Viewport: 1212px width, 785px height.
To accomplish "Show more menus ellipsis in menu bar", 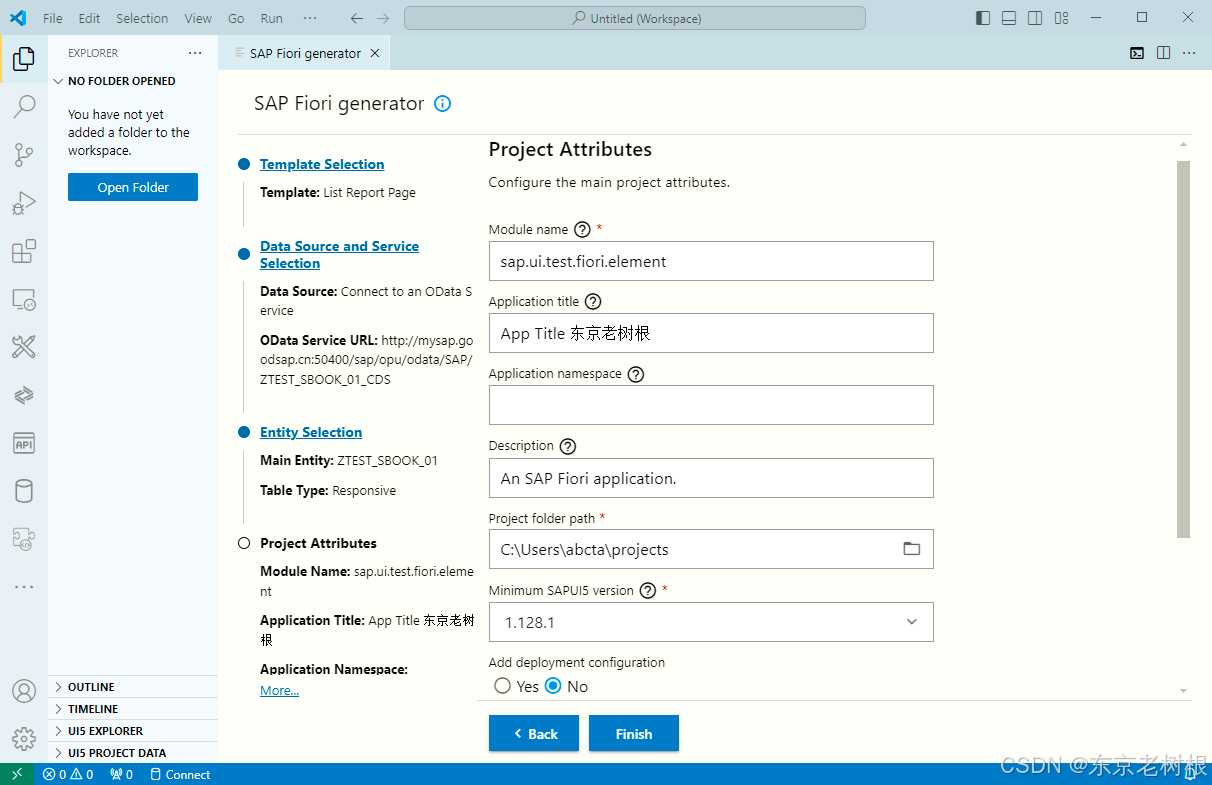I will [310, 18].
